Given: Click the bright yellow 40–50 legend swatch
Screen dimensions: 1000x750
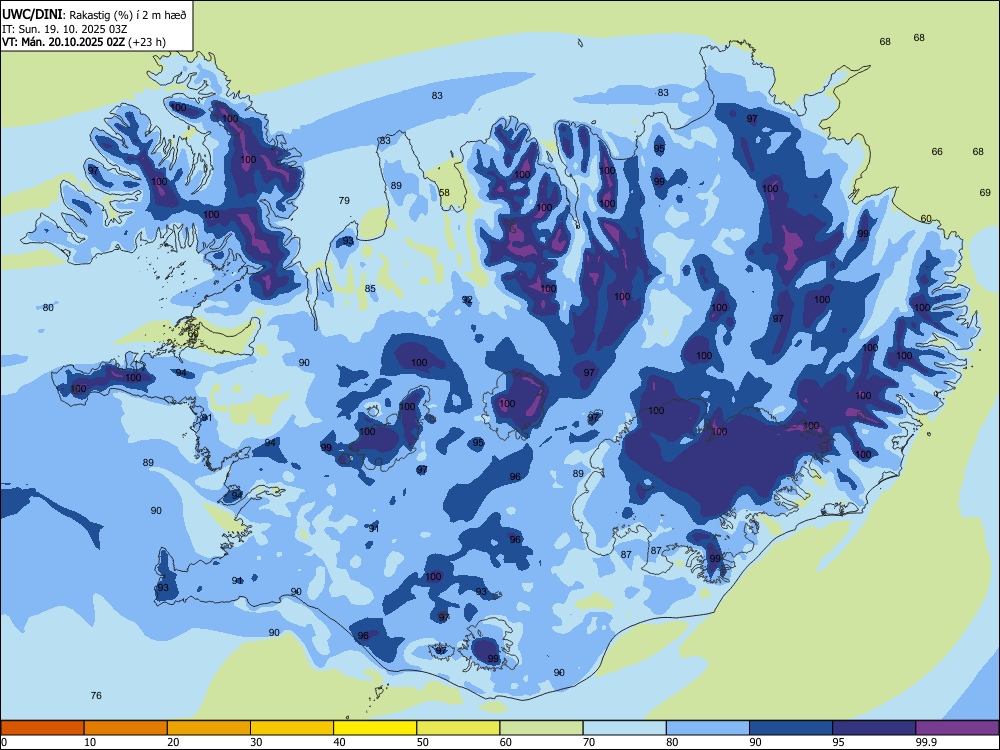Looking at the screenshot, I should point(375,728).
